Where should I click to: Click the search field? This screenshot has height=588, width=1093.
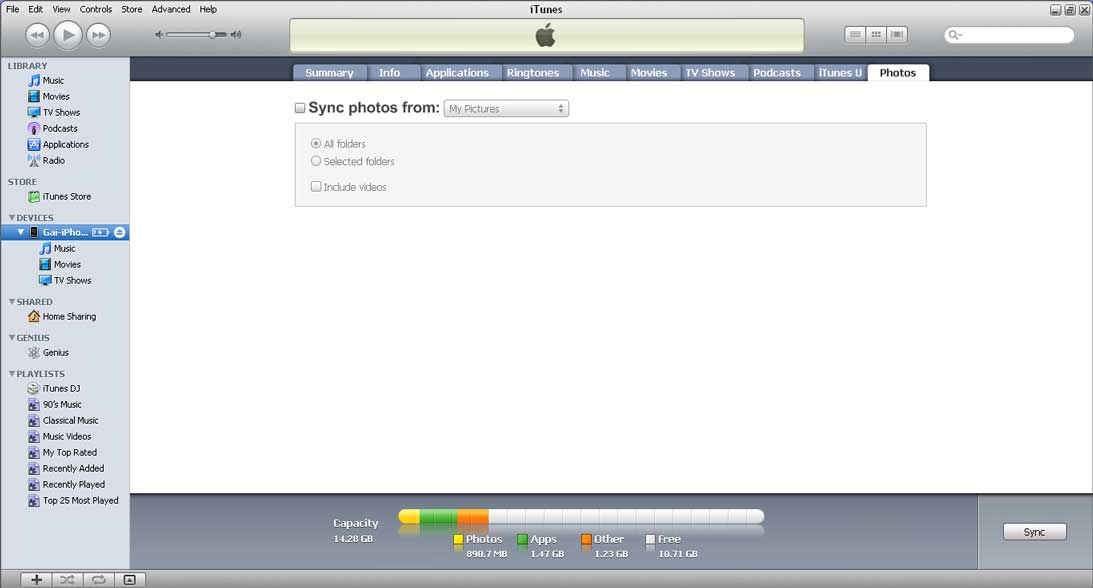coord(1009,35)
